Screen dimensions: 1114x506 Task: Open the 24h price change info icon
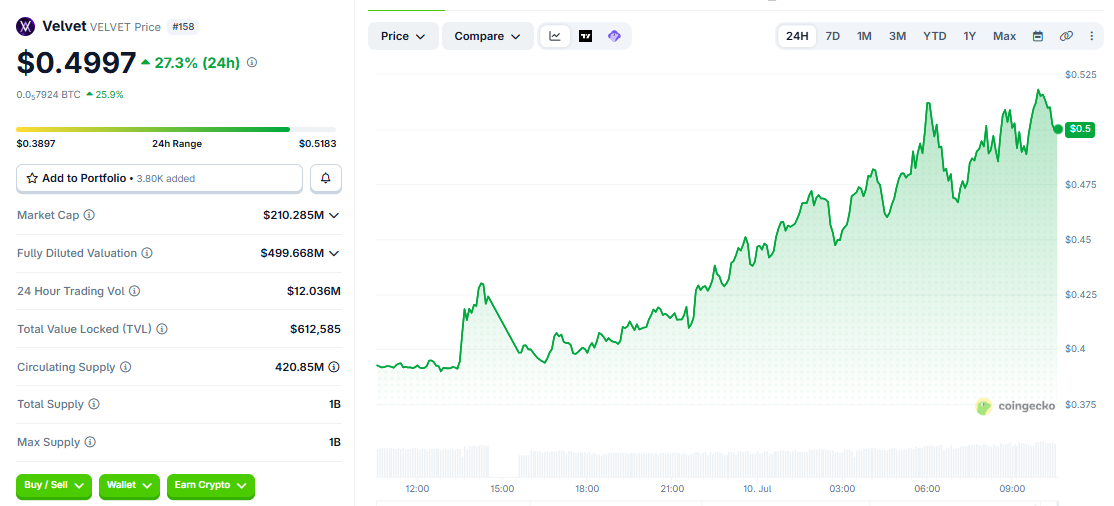click(x=252, y=63)
